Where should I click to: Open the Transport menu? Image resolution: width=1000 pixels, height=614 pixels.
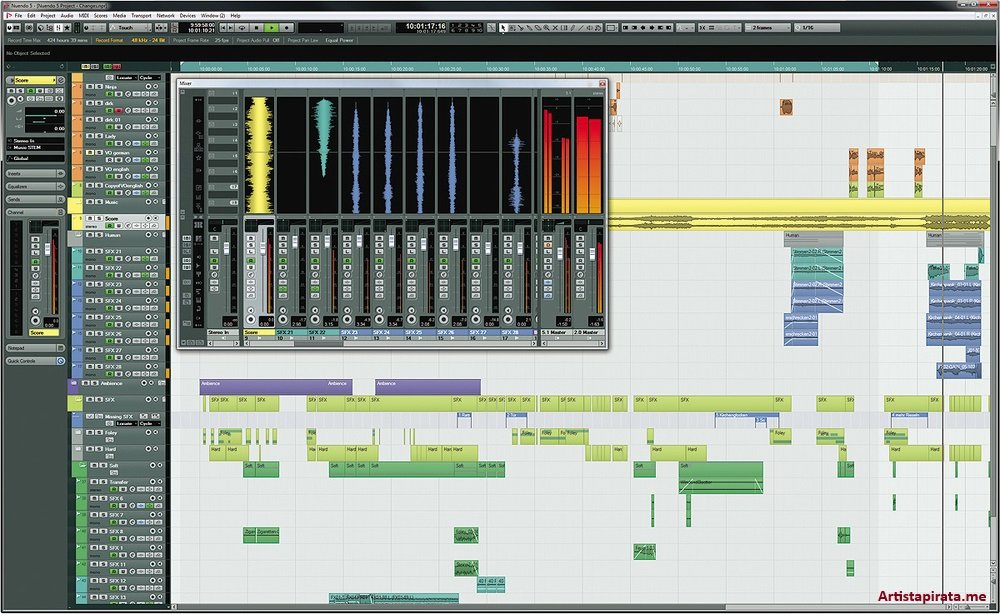point(141,16)
